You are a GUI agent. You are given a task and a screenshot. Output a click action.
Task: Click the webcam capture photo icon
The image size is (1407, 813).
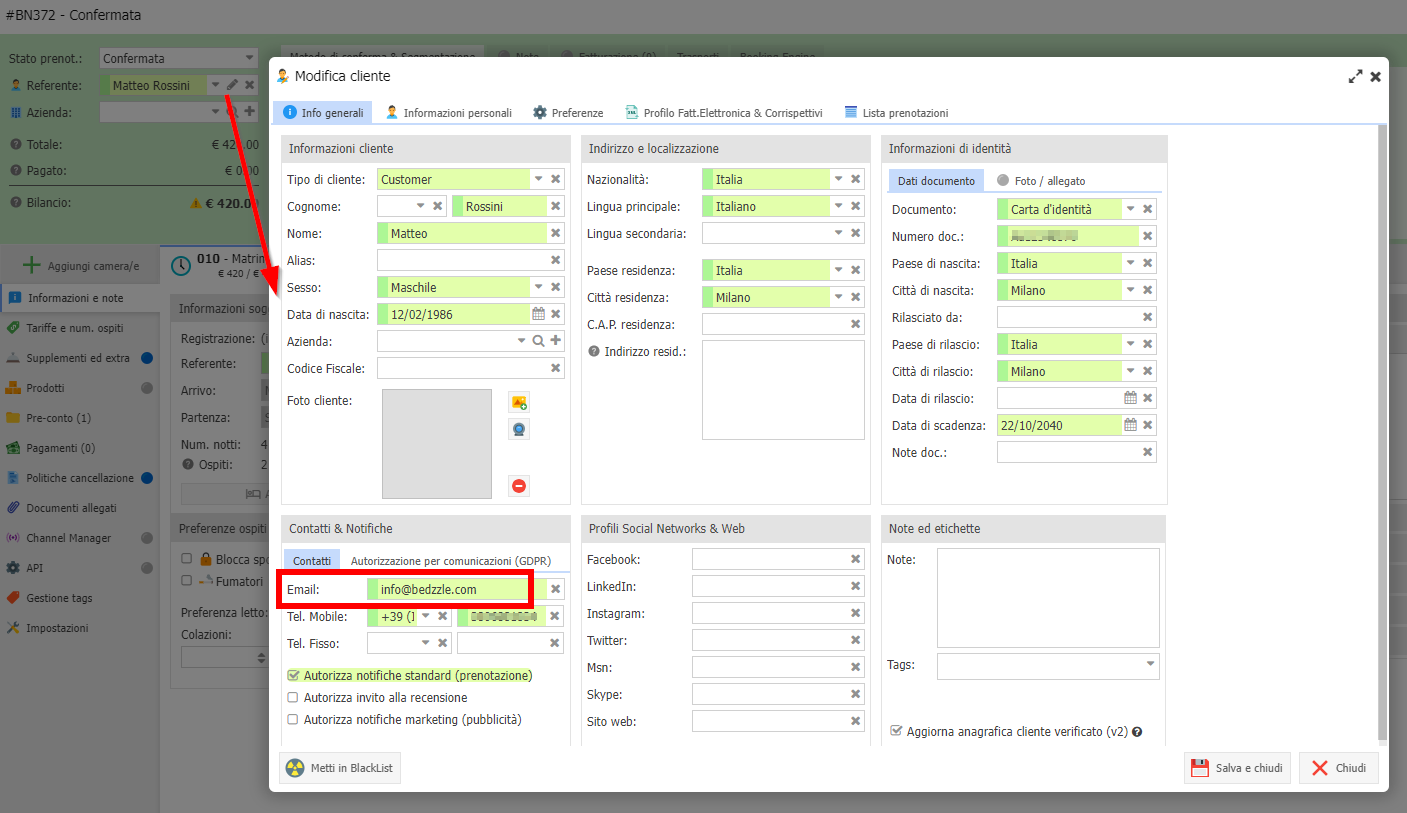point(518,430)
